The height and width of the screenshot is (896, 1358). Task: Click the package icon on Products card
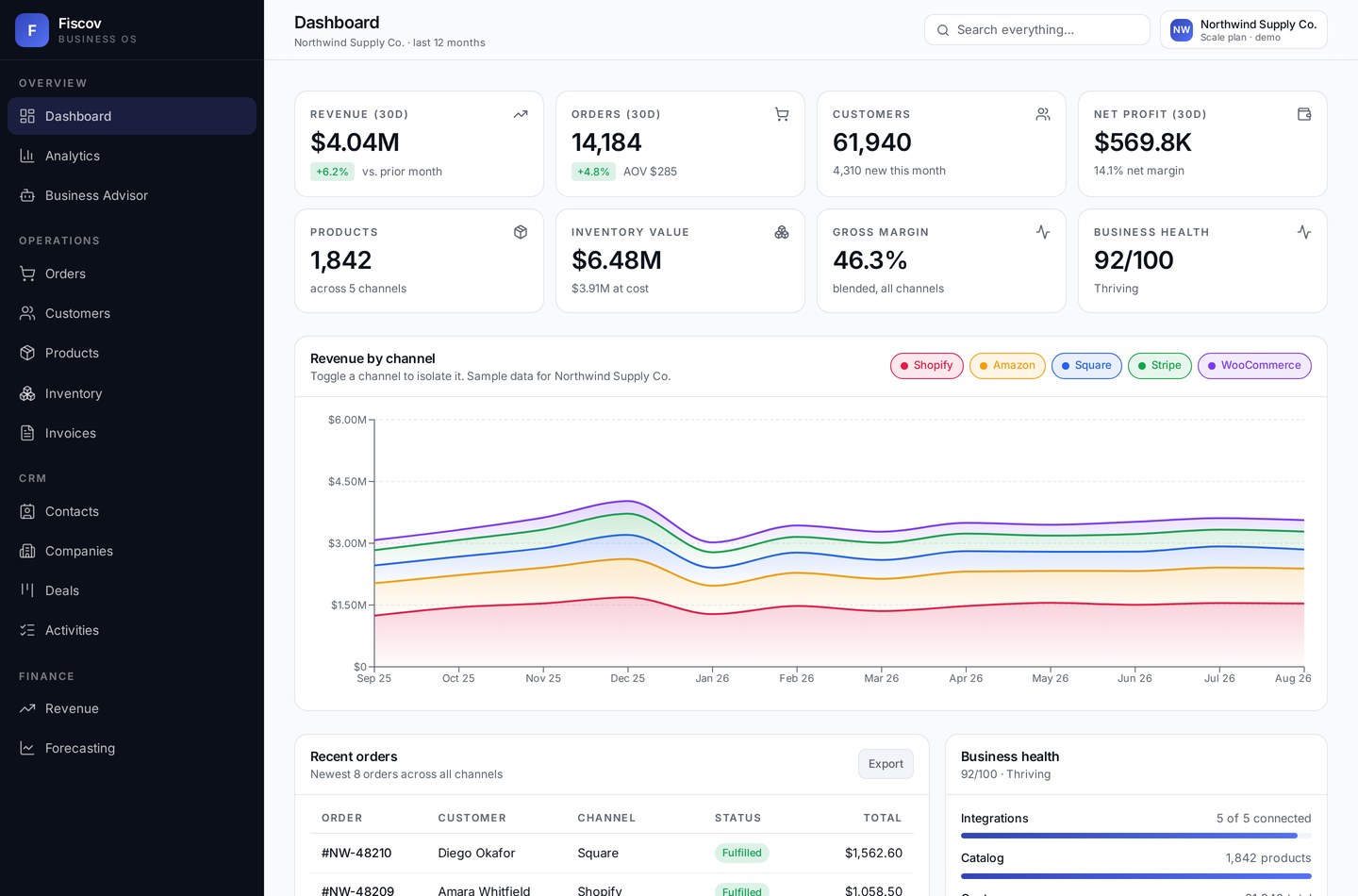pos(521,232)
